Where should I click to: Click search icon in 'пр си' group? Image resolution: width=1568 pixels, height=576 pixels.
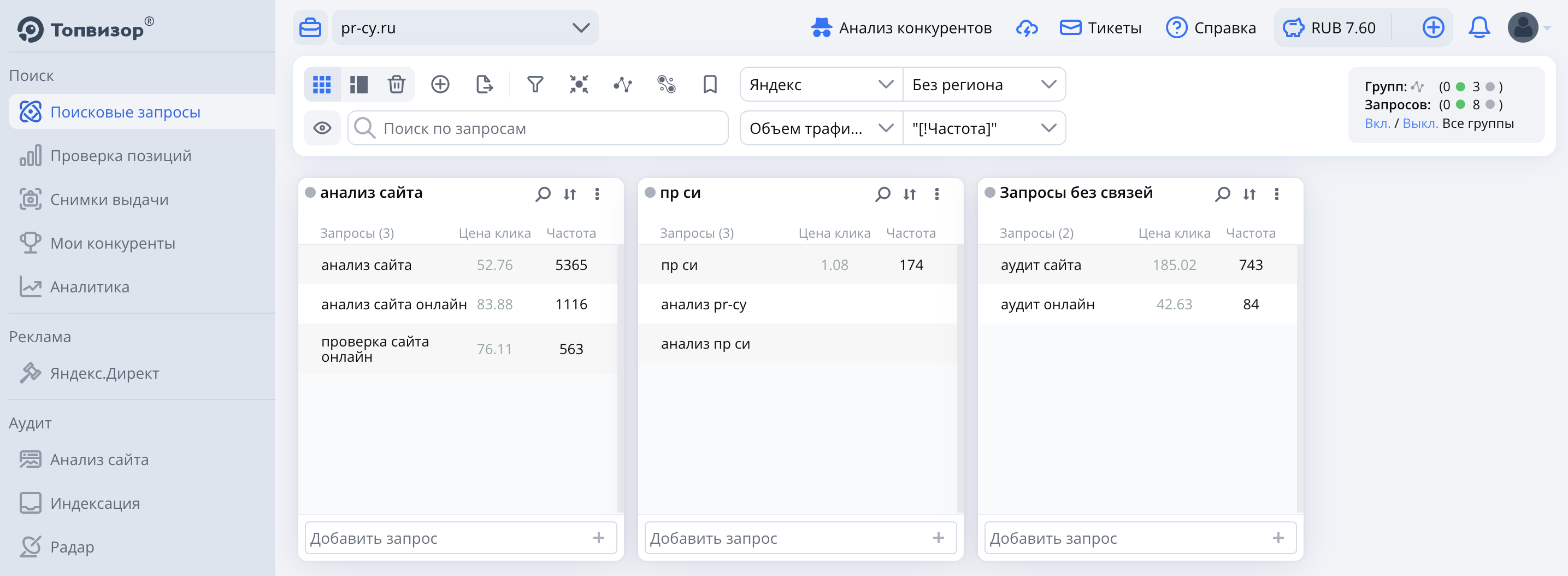point(882,193)
